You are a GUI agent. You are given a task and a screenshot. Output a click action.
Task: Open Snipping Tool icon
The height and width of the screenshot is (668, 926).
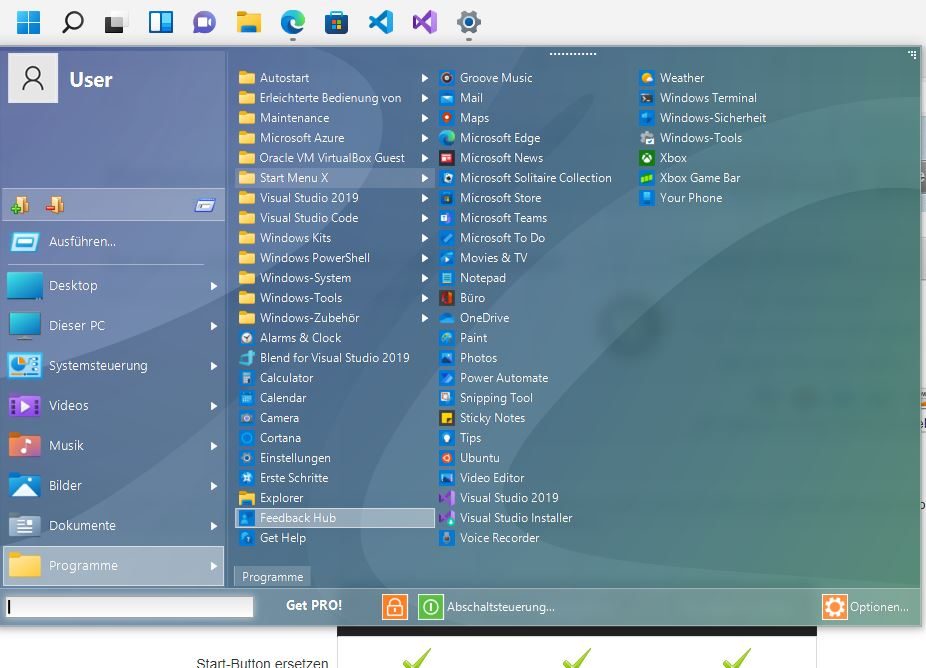447,398
